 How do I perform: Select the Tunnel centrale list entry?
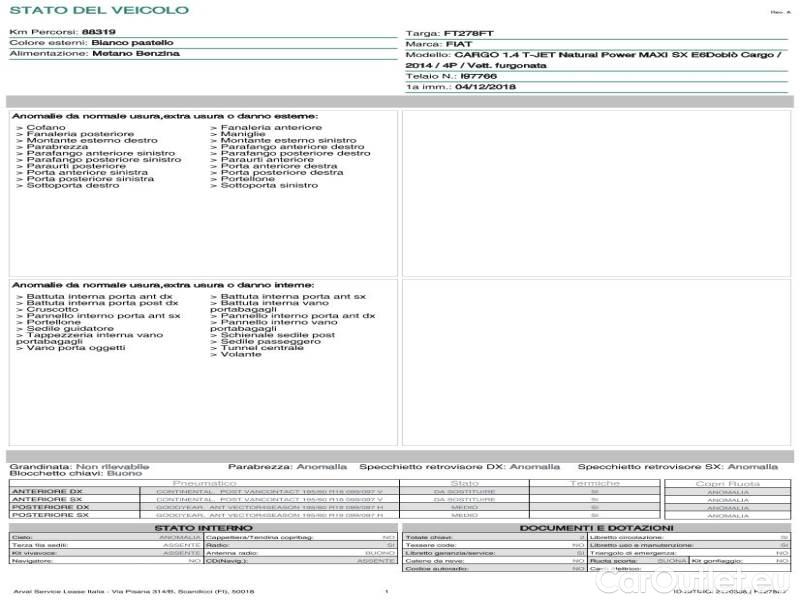pos(262,347)
